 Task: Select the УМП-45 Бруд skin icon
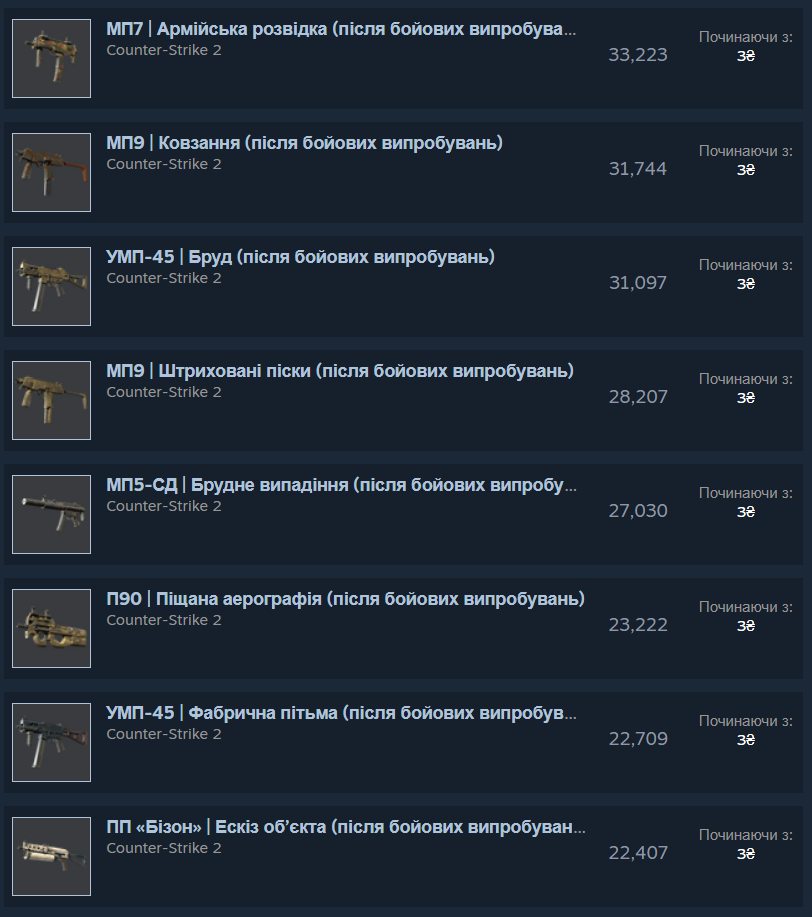click(x=51, y=287)
